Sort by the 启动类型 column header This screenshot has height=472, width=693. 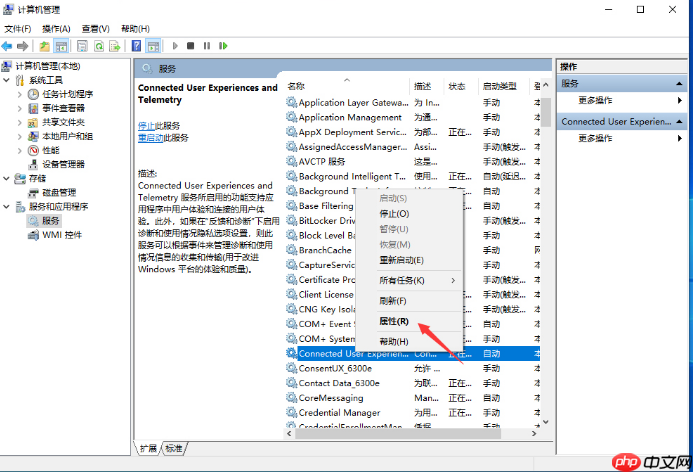504,86
